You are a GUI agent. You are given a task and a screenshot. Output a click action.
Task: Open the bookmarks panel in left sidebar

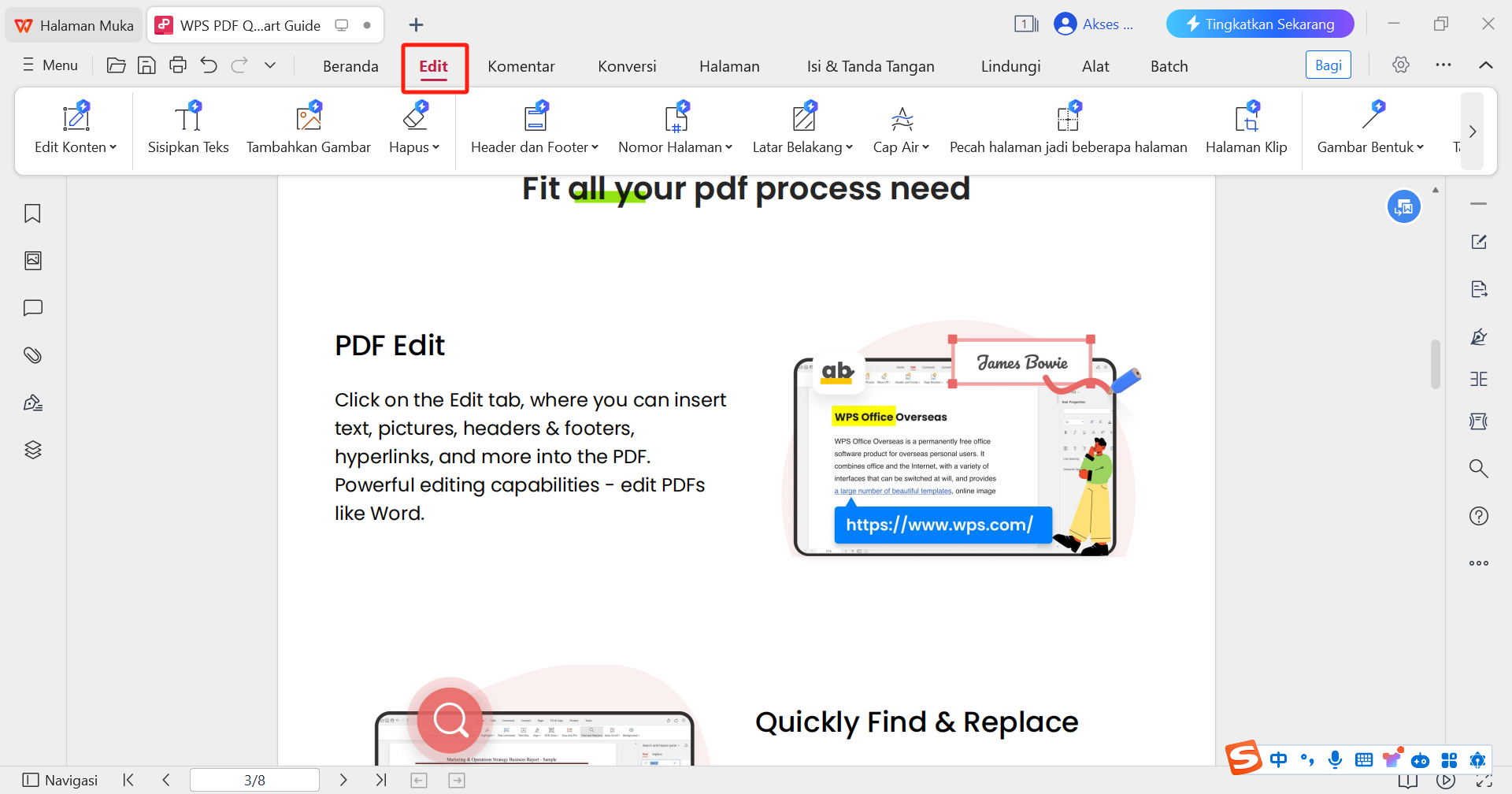[x=32, y=213]
